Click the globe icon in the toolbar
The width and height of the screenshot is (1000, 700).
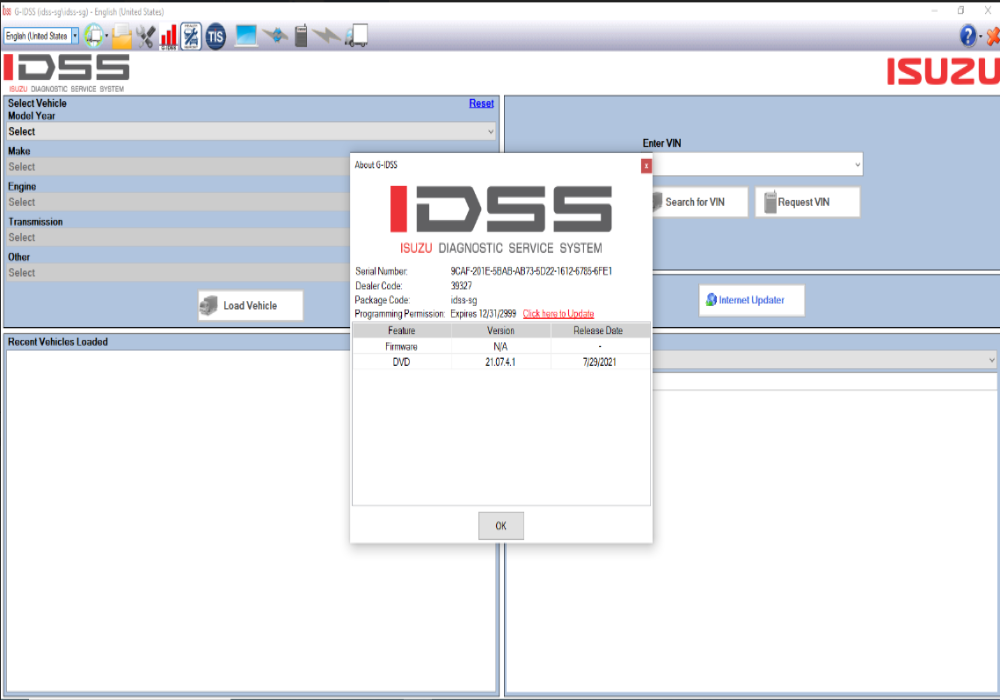pos(94,36)
